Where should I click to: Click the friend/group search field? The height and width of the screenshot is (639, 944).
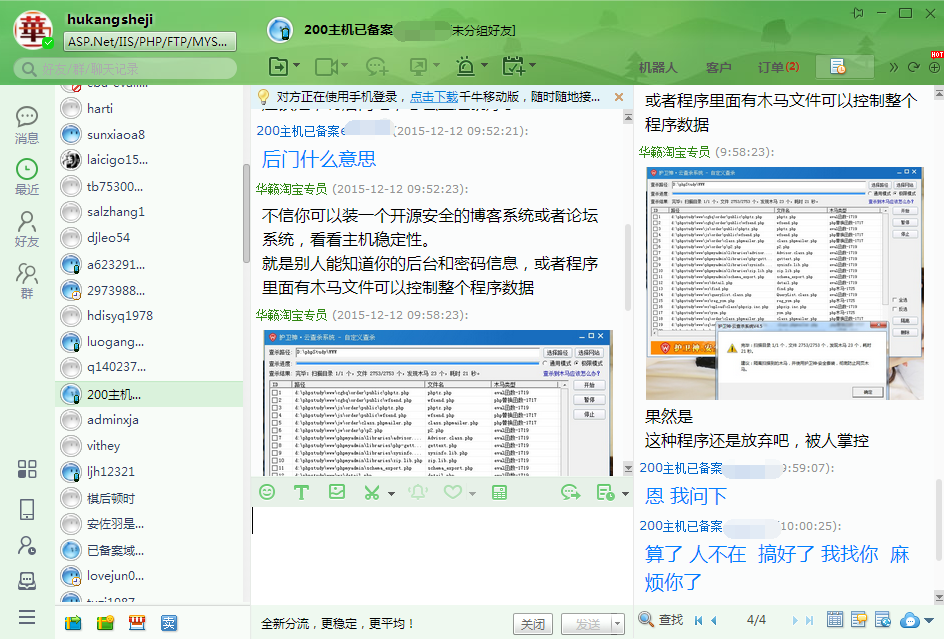click(x=126, y=69)
